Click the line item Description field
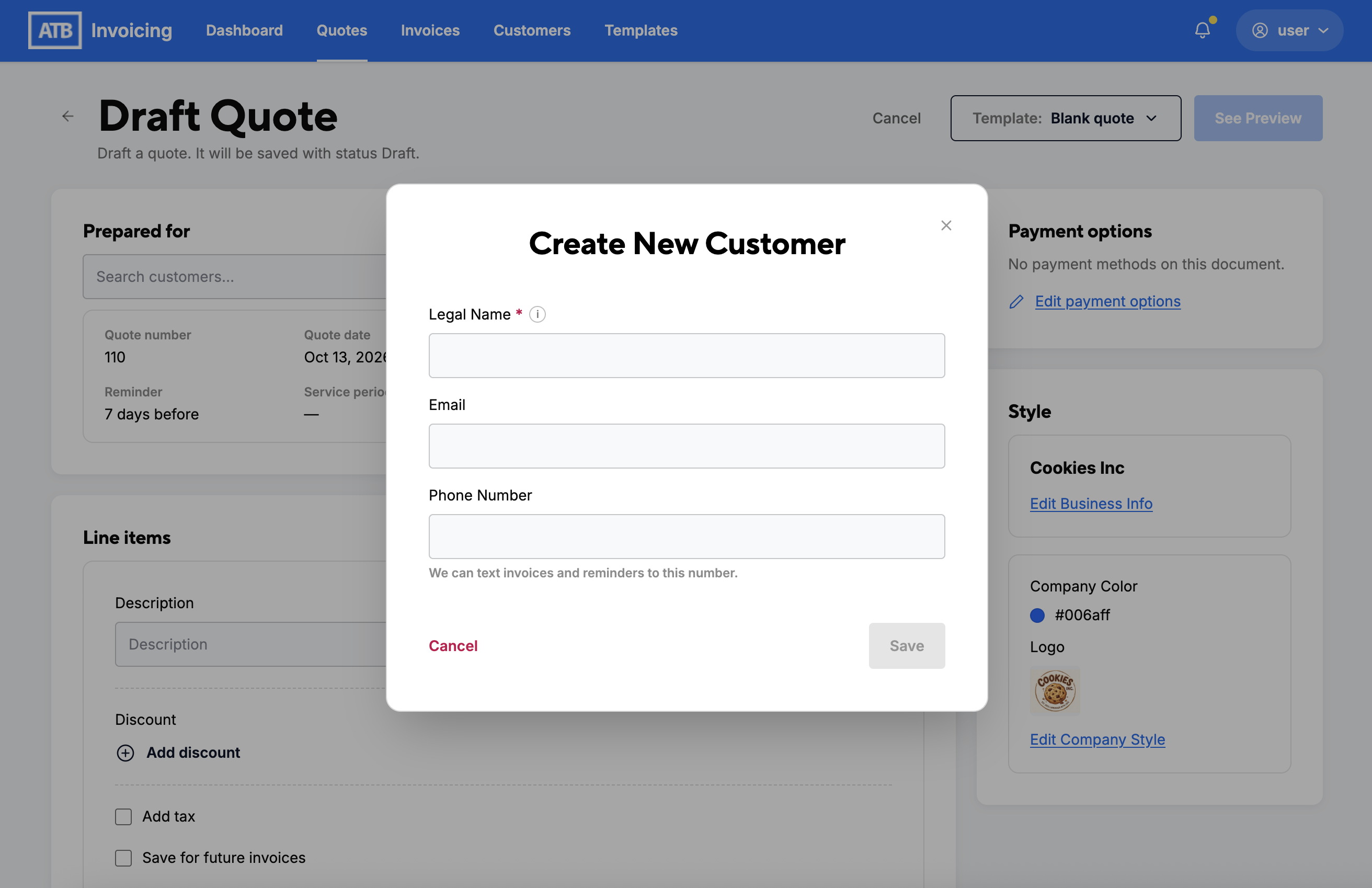This screenshot has height=888, width=1372. (251, 645)
